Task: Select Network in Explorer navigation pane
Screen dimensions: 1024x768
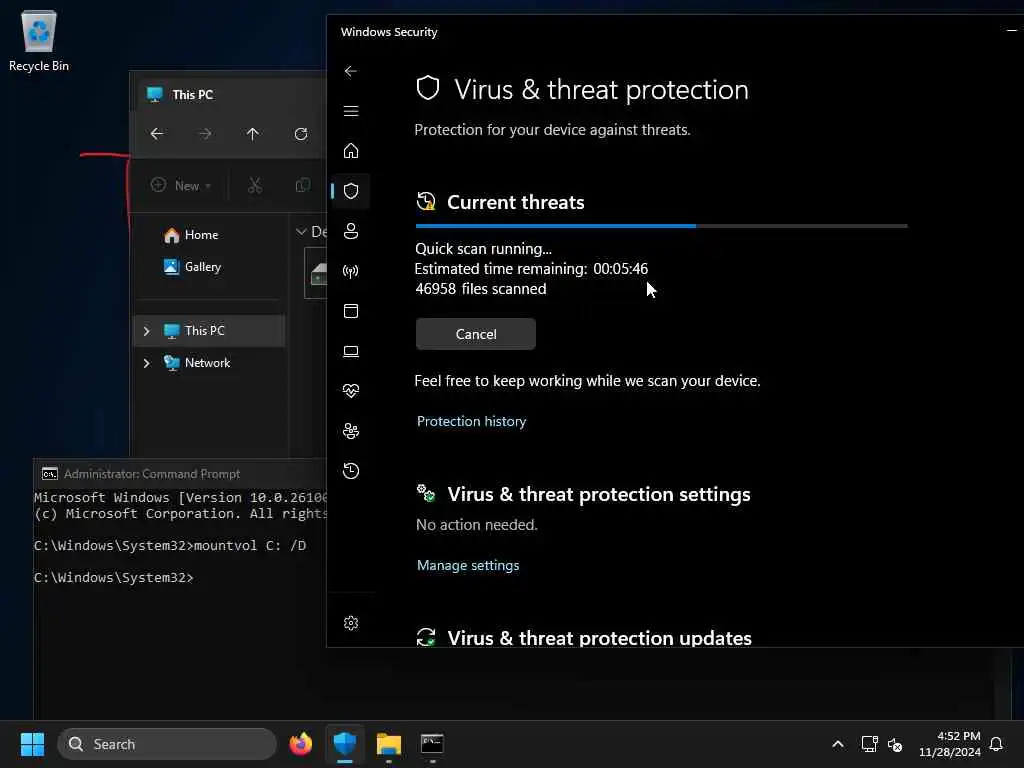Action: coord(209,362)
